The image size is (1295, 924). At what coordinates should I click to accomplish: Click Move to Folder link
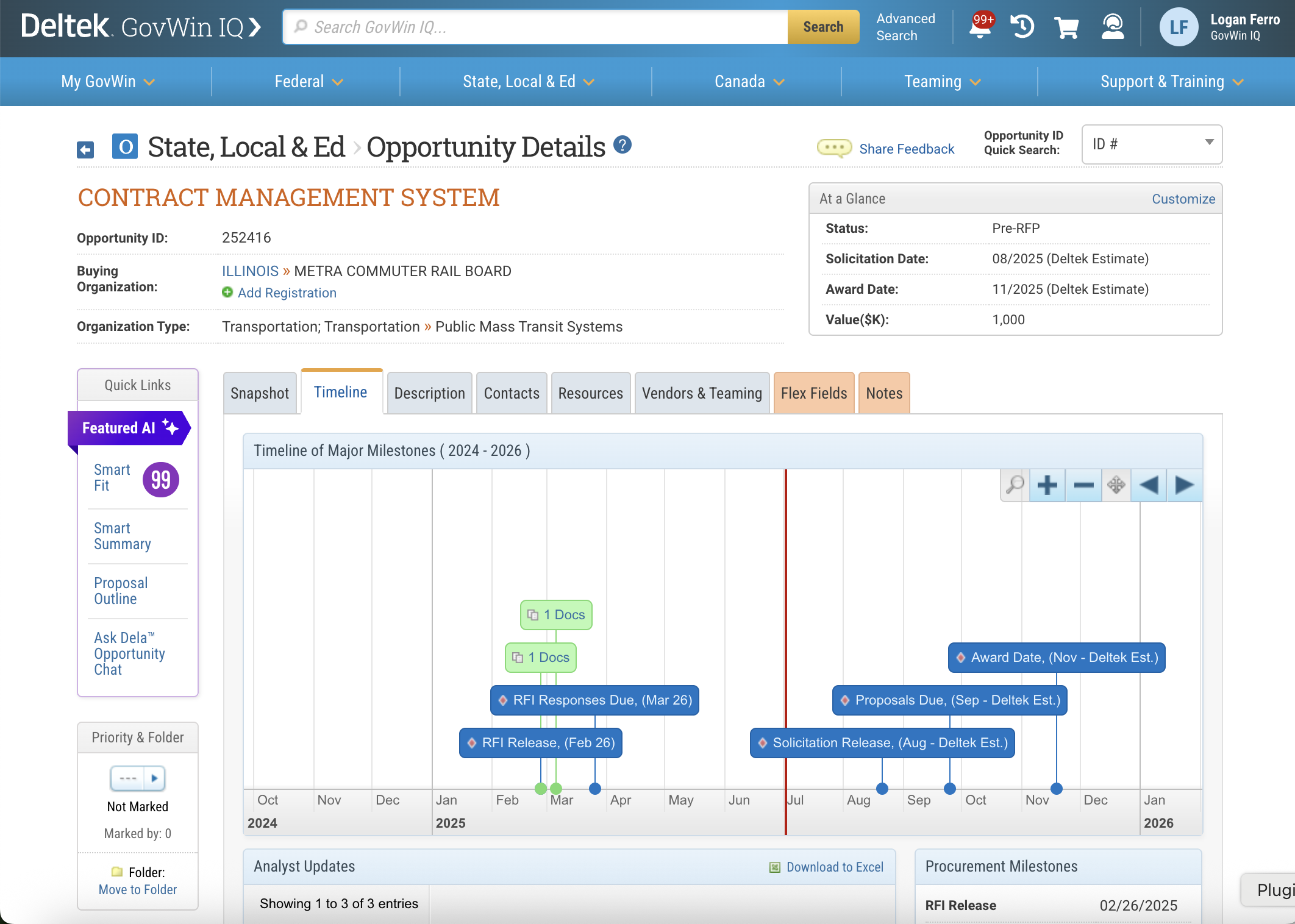(x=138, y=890)
